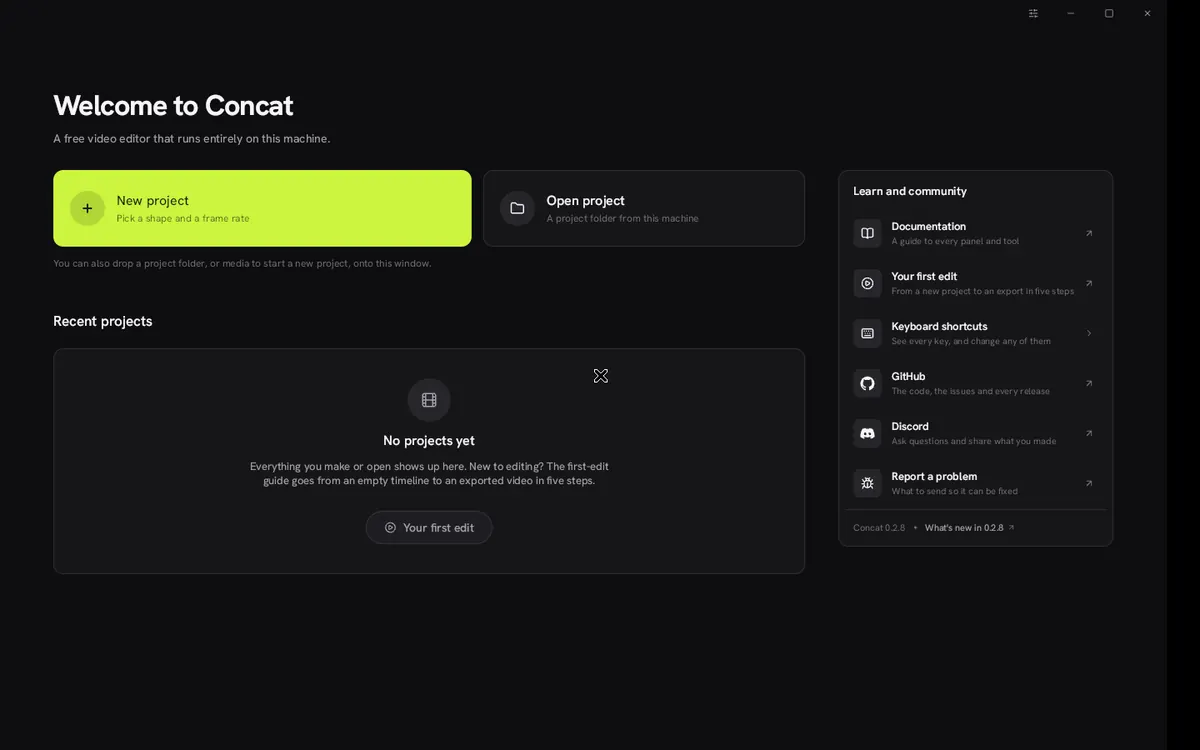
Task: Expand Keyboard shortcuts with its chevron
Action: click(x=1089, y=333)
